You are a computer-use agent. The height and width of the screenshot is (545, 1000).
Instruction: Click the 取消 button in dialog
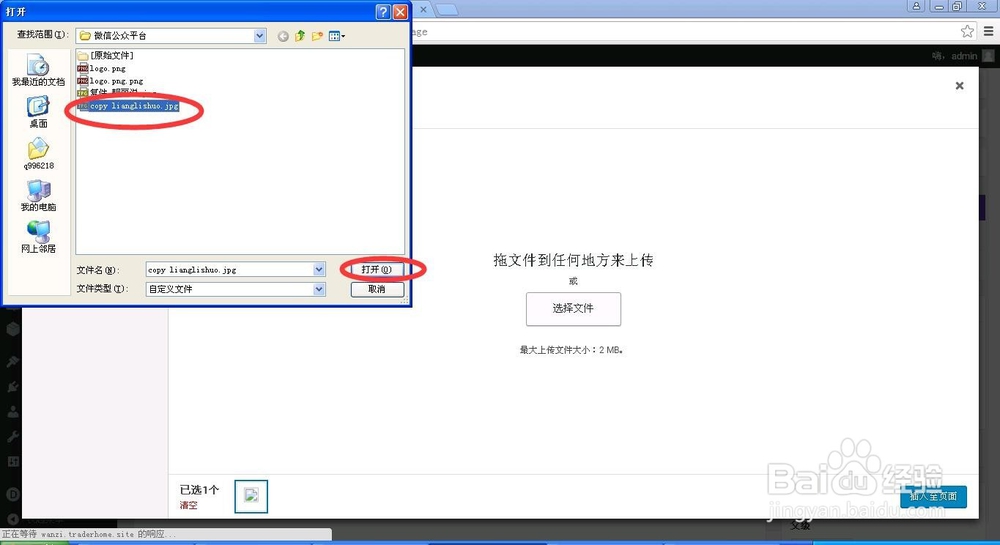tap(377, 289)
